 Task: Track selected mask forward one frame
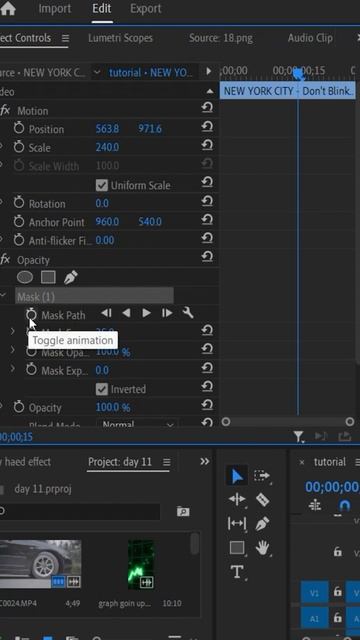click(x=167, y=313)
